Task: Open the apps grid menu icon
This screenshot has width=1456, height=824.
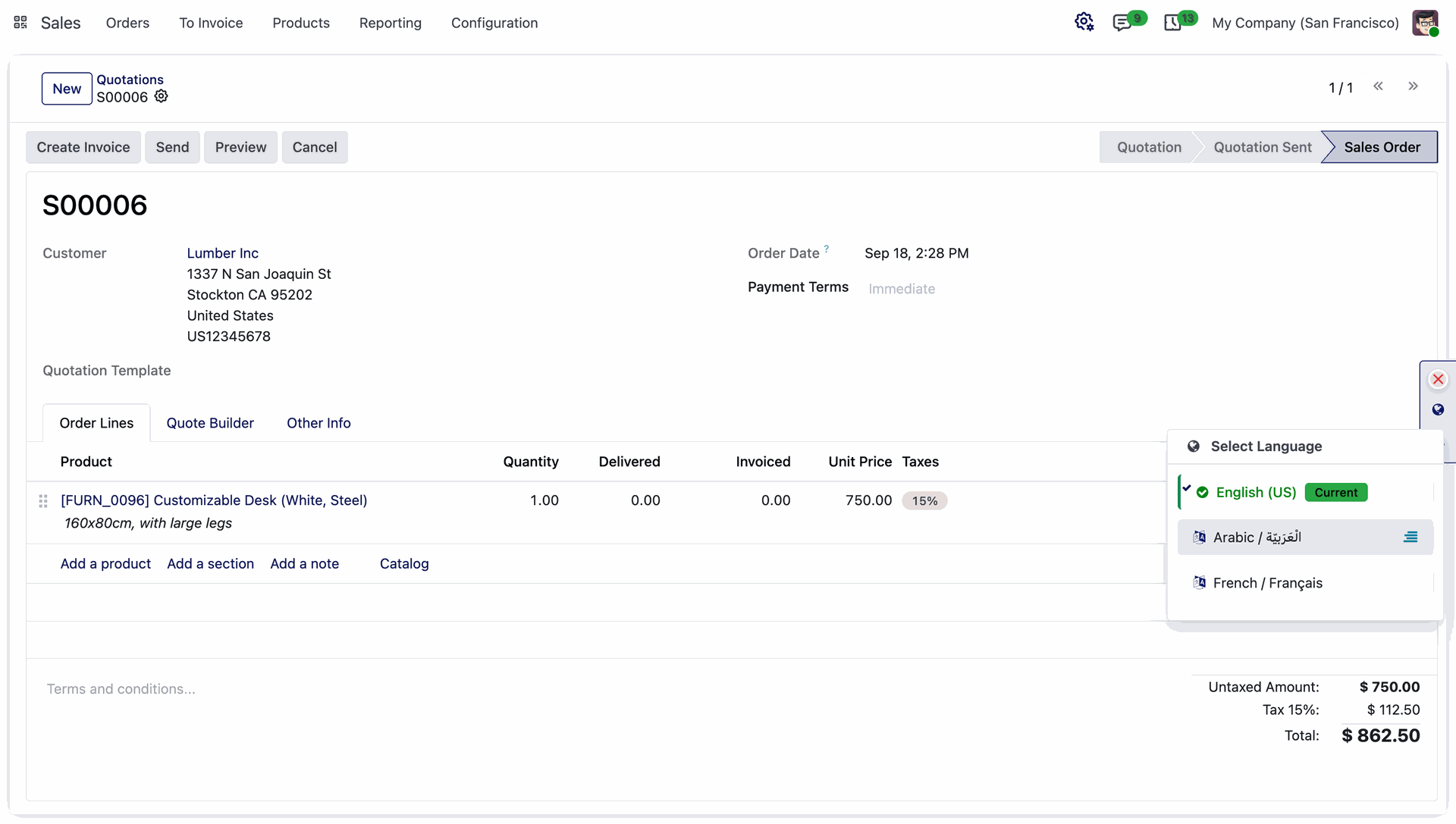Action: [x=20, y=23]
